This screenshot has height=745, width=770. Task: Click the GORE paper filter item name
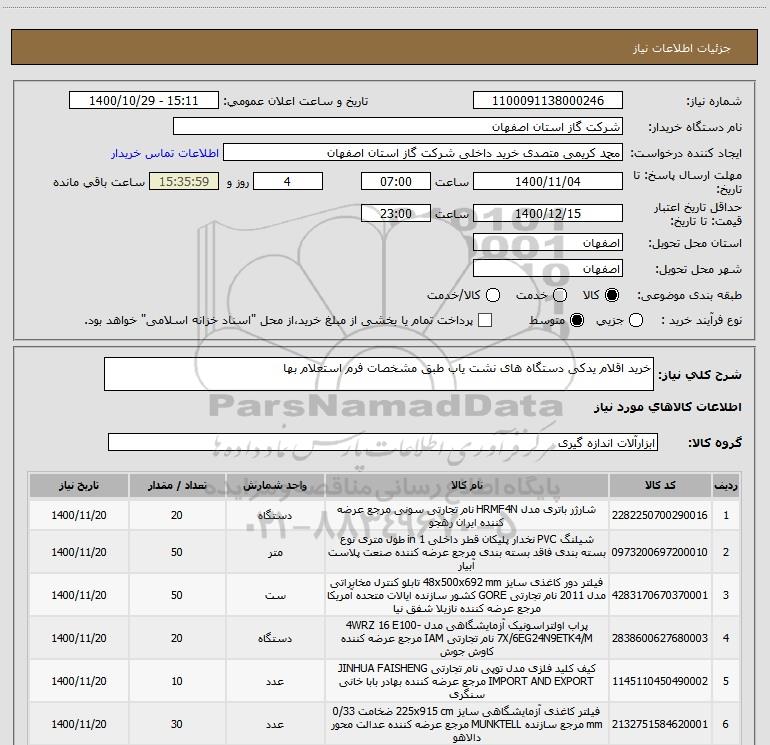467,595
